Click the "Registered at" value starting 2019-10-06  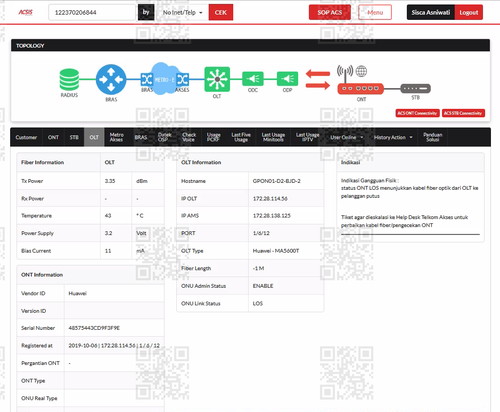point(114,346)
